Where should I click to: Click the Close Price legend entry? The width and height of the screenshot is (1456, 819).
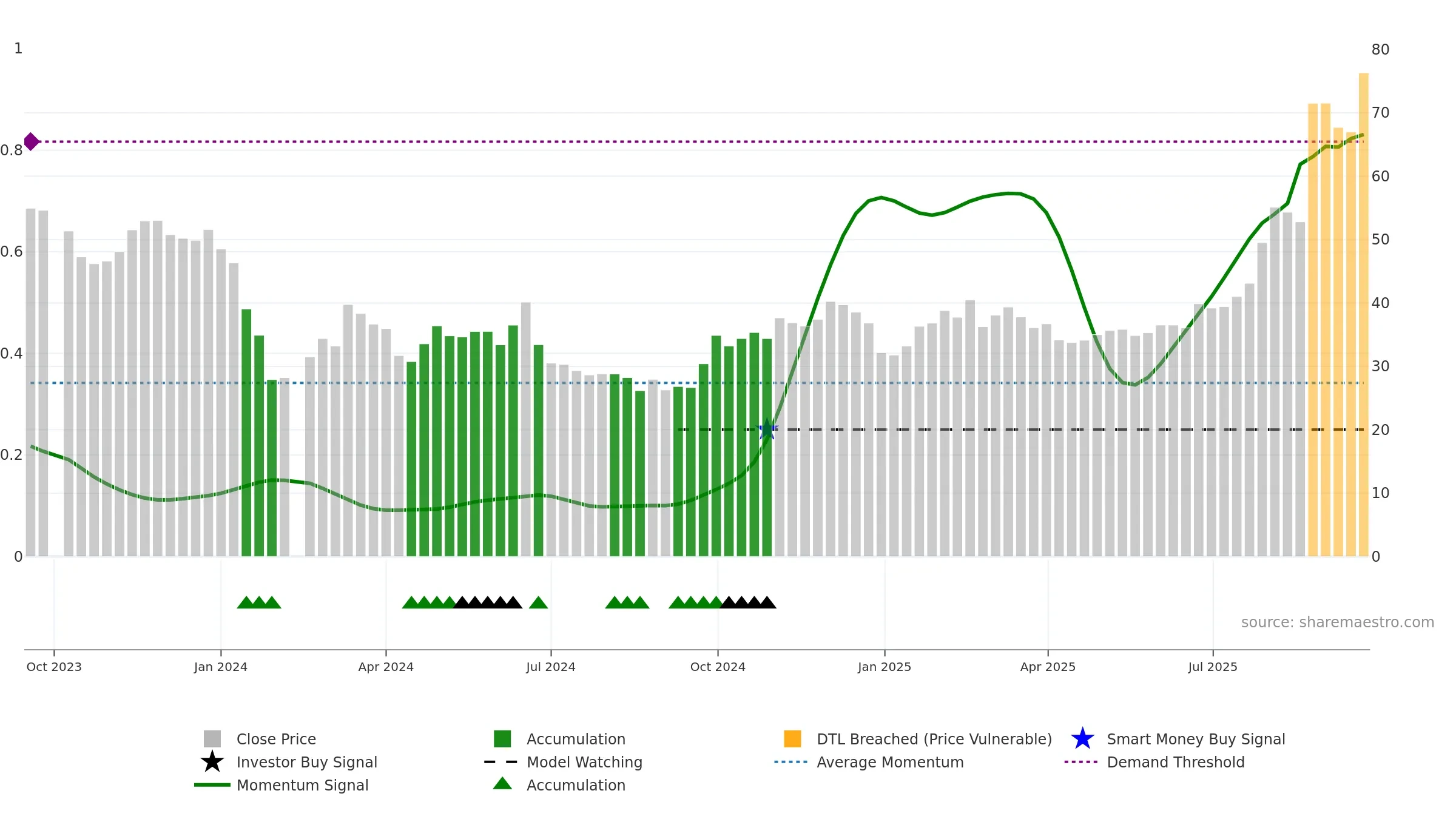pos(260,739)
